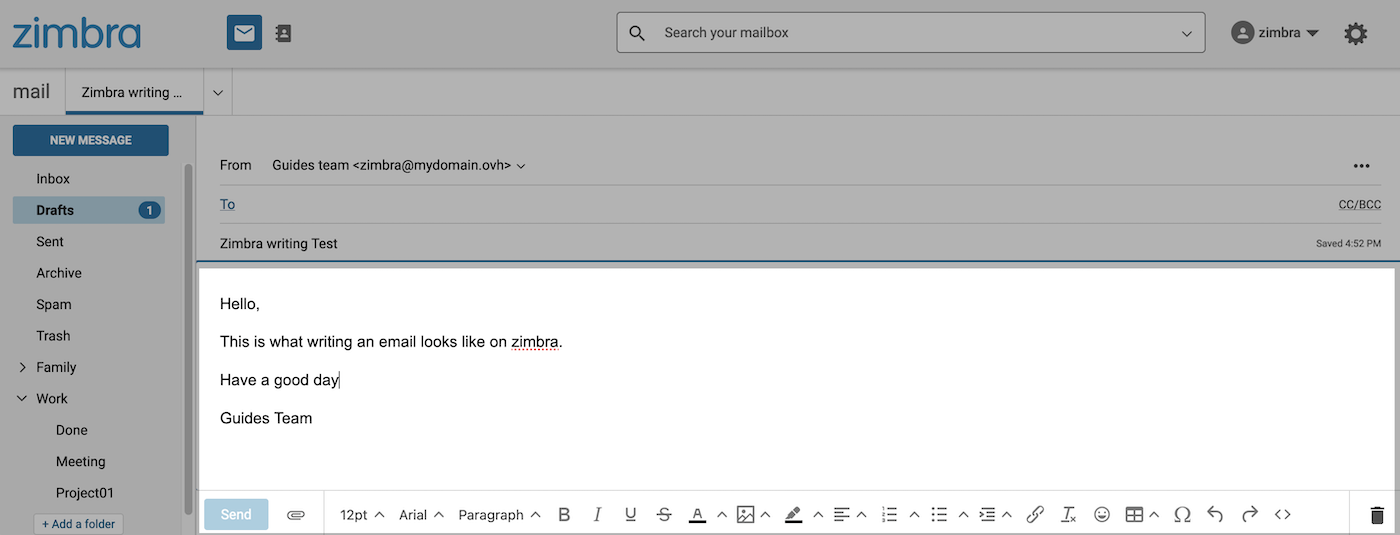Open the emoji picker smiley icon
The height and width of the screenshot is (535, 1400).
pos(1102,515)
